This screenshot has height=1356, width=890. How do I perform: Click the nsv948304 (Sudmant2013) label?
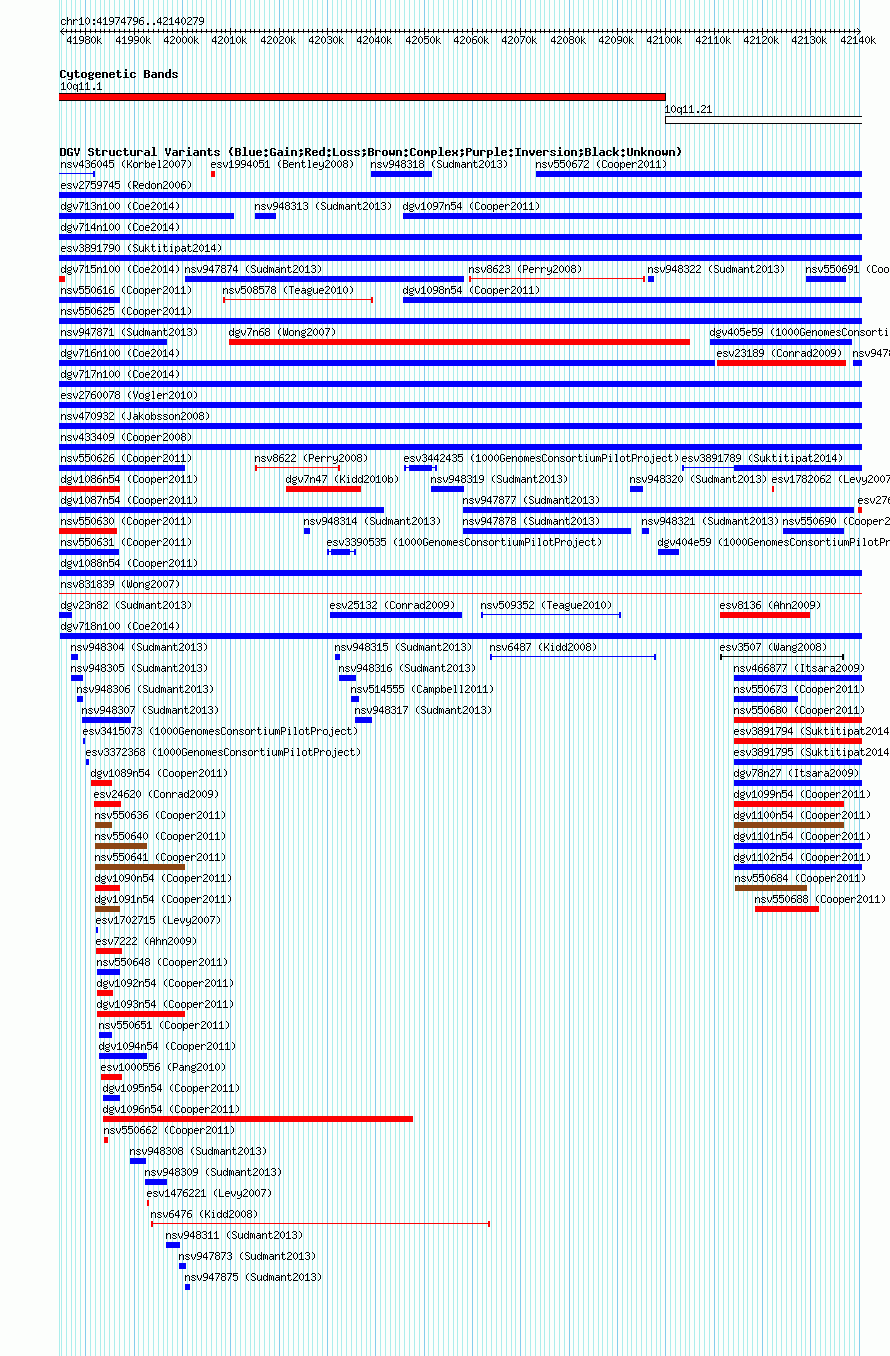click(x=139, y=647)
